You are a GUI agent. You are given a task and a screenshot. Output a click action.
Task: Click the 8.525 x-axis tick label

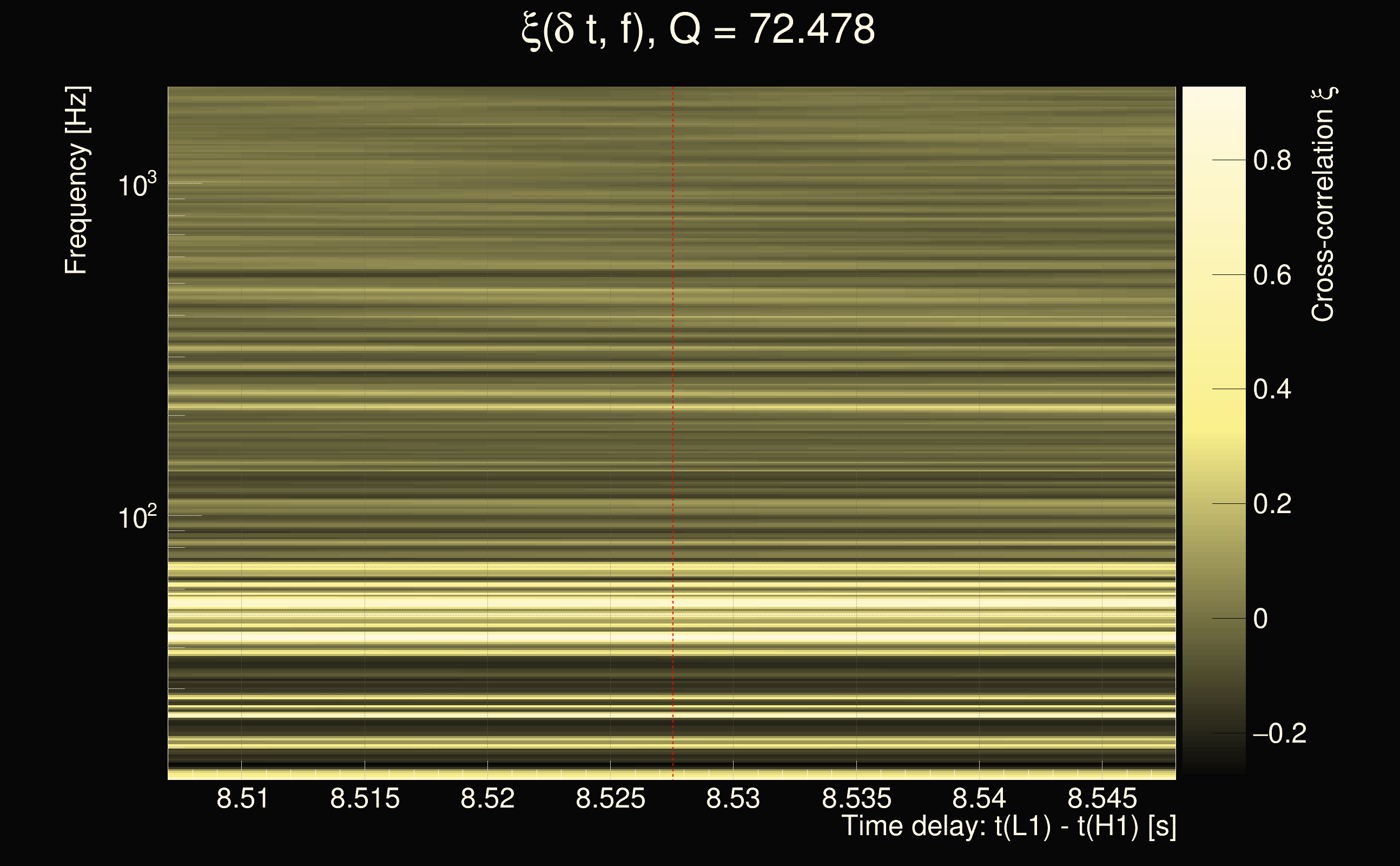point(610,798)
